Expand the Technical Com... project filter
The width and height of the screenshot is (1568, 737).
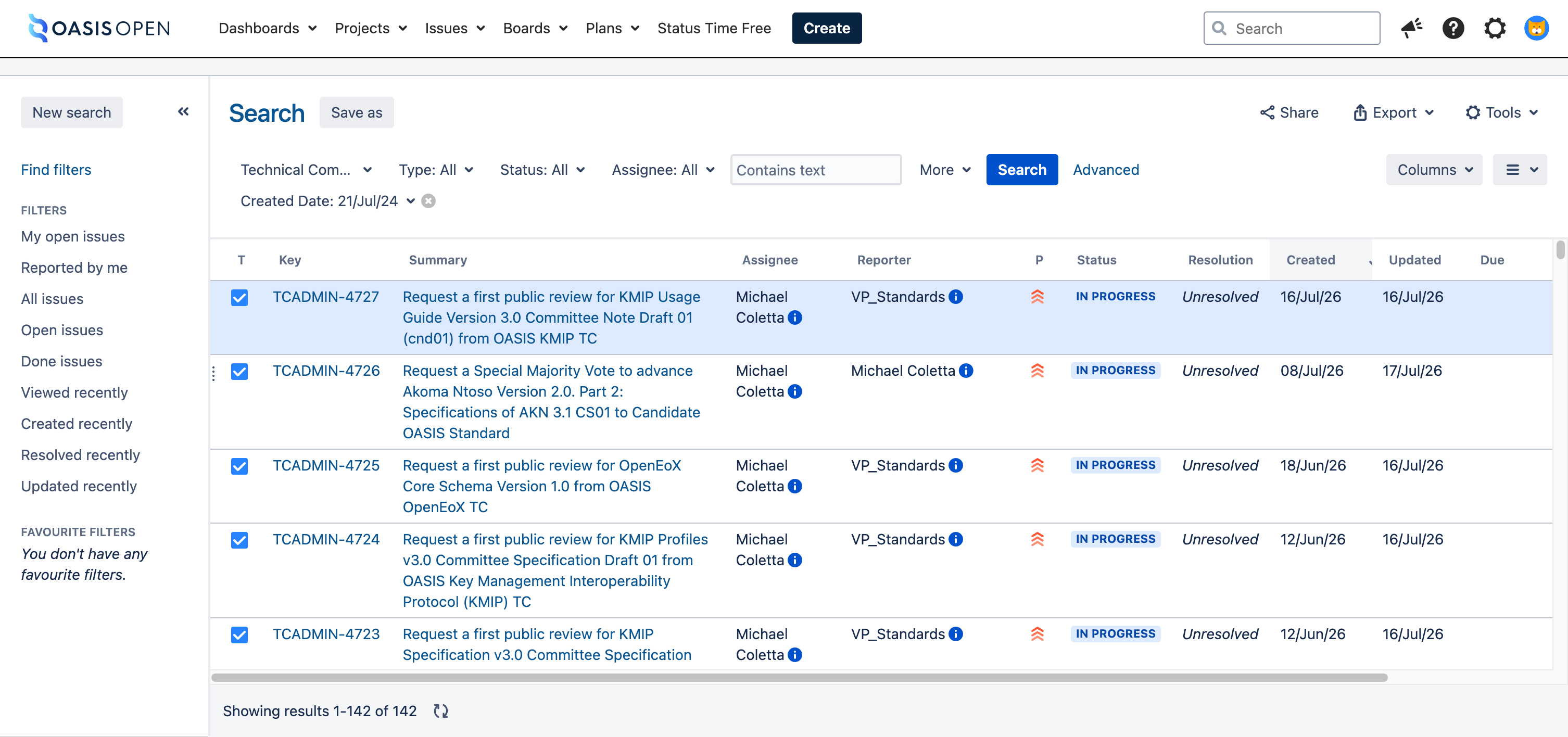pyautogui.click(x=306, y=170)
